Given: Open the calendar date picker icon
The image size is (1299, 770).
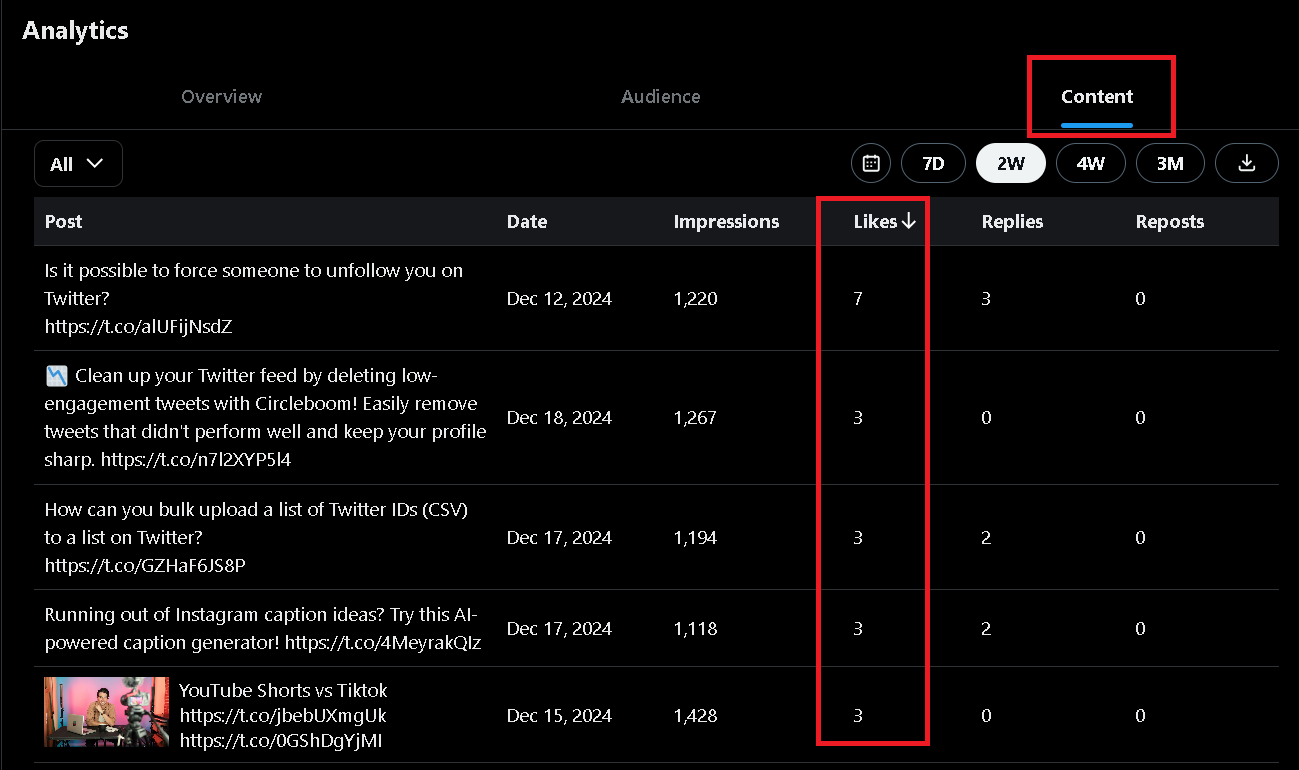Looking at the screenshot, I should pyautogui.click(x=871, y=163).
